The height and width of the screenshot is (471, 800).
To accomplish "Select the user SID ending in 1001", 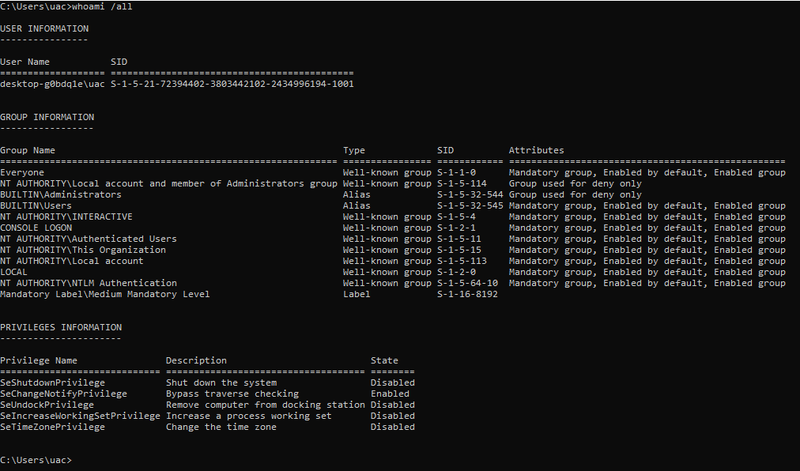I will click(x=232, y=84).
